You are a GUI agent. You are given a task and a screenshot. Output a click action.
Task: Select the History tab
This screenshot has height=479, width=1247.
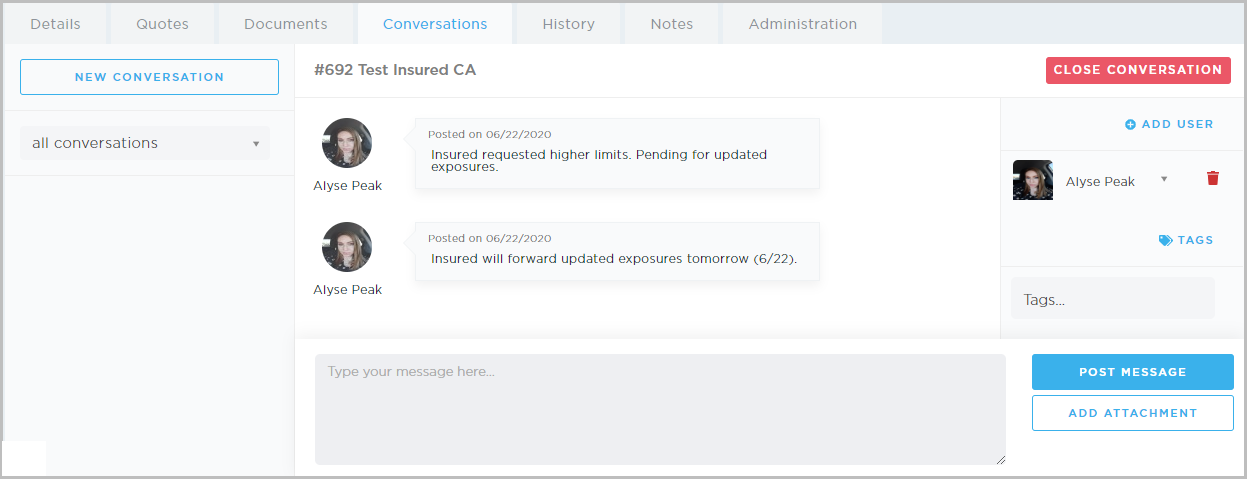(x=568, y=24)
